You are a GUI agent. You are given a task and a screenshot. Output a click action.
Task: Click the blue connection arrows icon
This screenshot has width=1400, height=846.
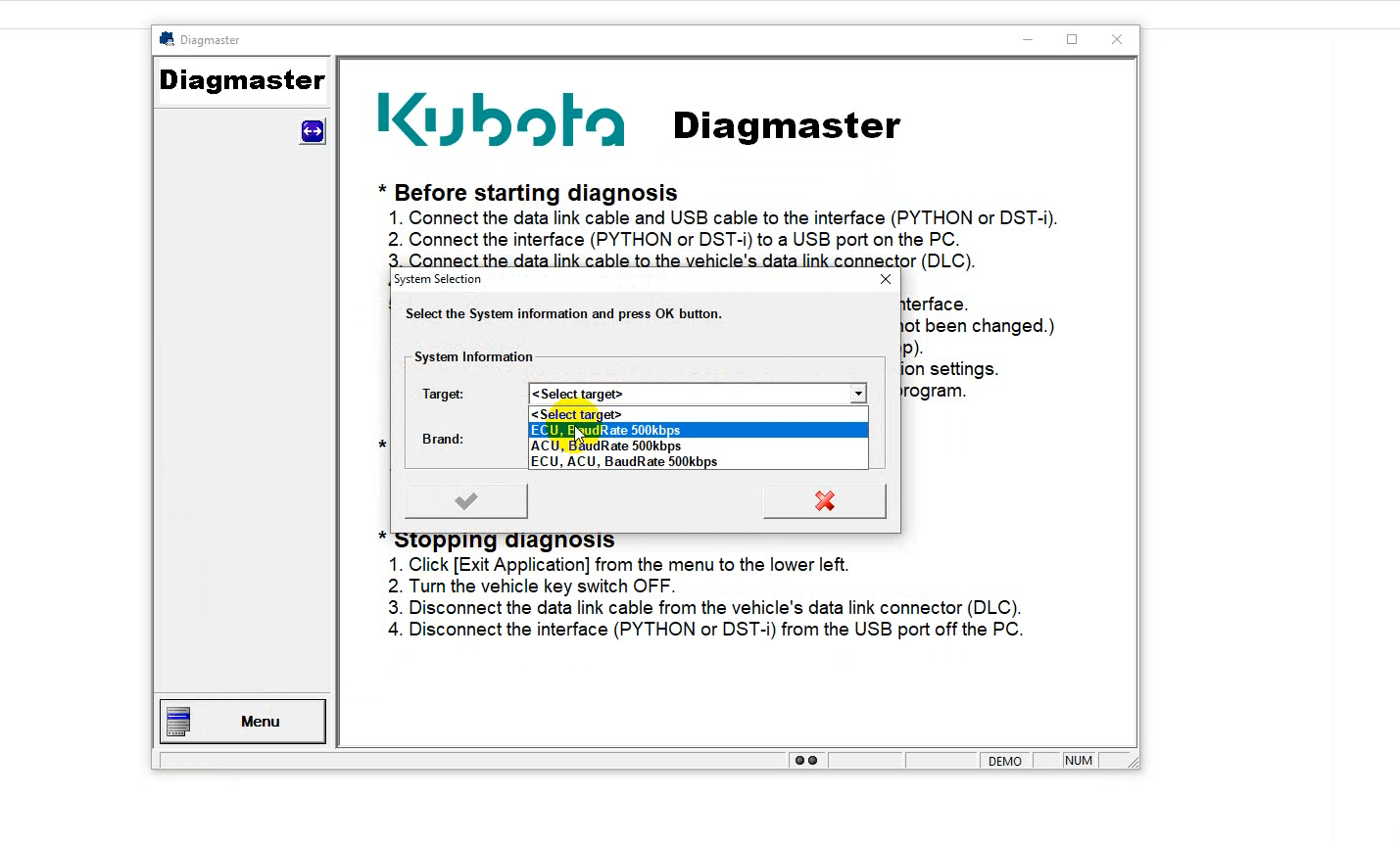point(313,131)
